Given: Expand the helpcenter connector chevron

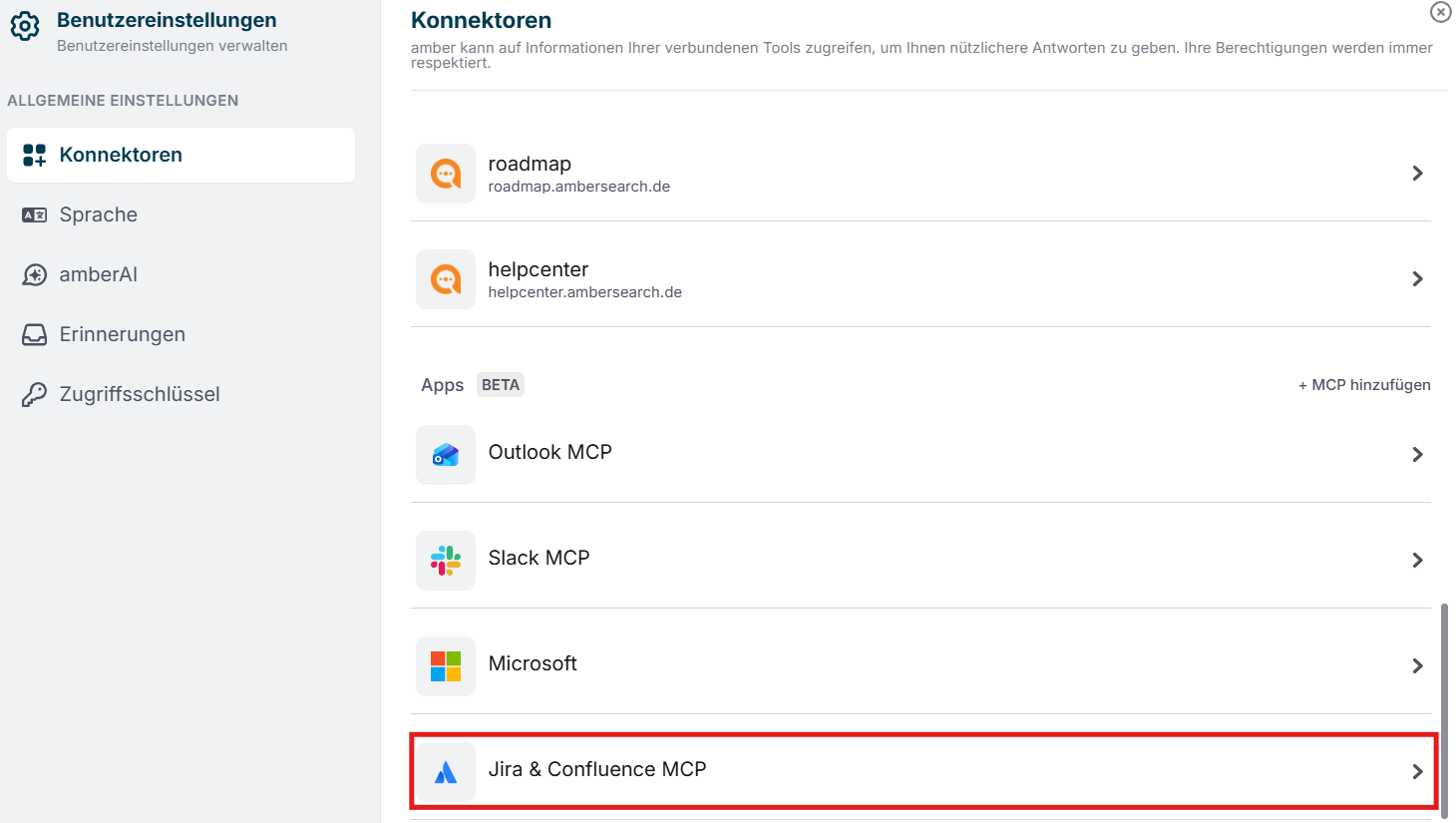Looking at the screenshot, I should coord(1417,279).
